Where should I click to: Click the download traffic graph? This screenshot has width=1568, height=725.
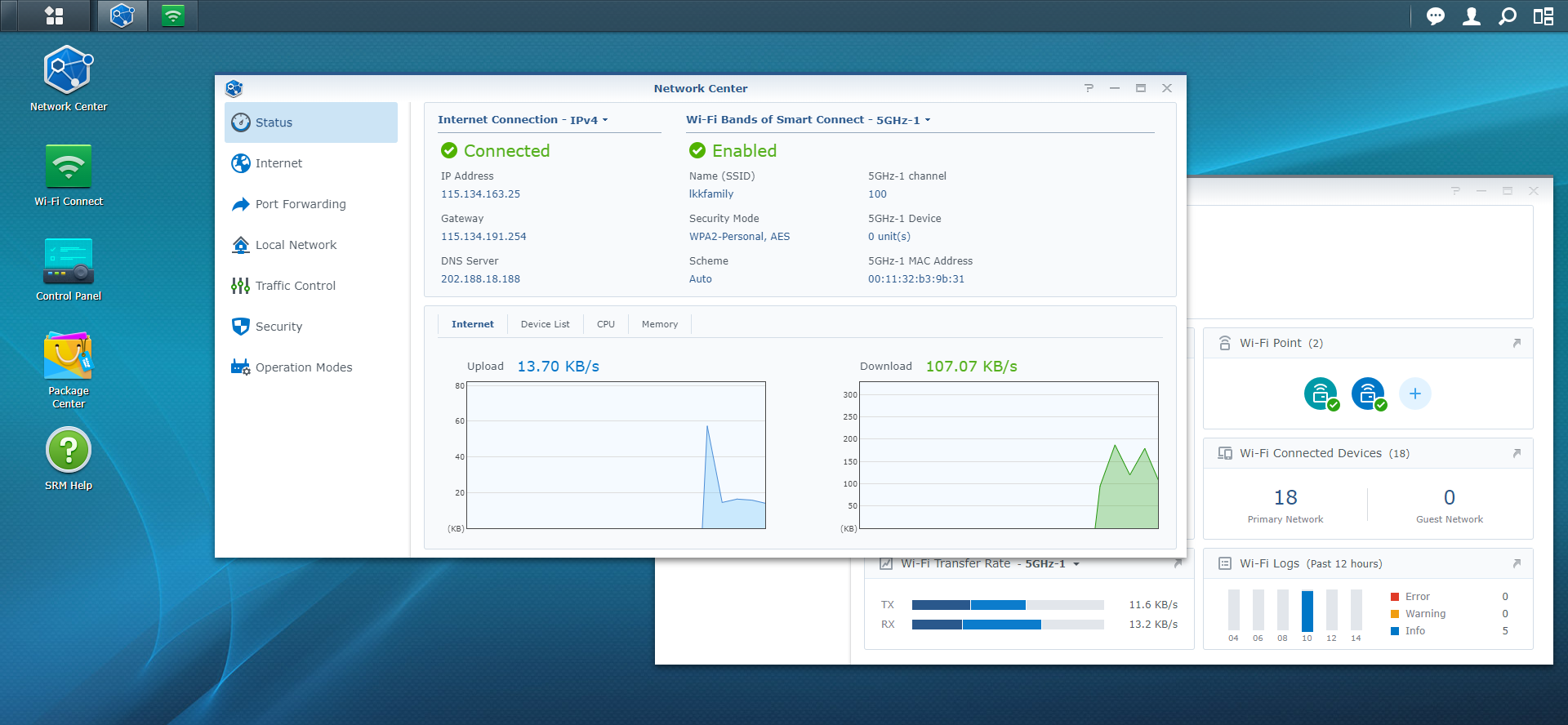tap(1009, 455)
